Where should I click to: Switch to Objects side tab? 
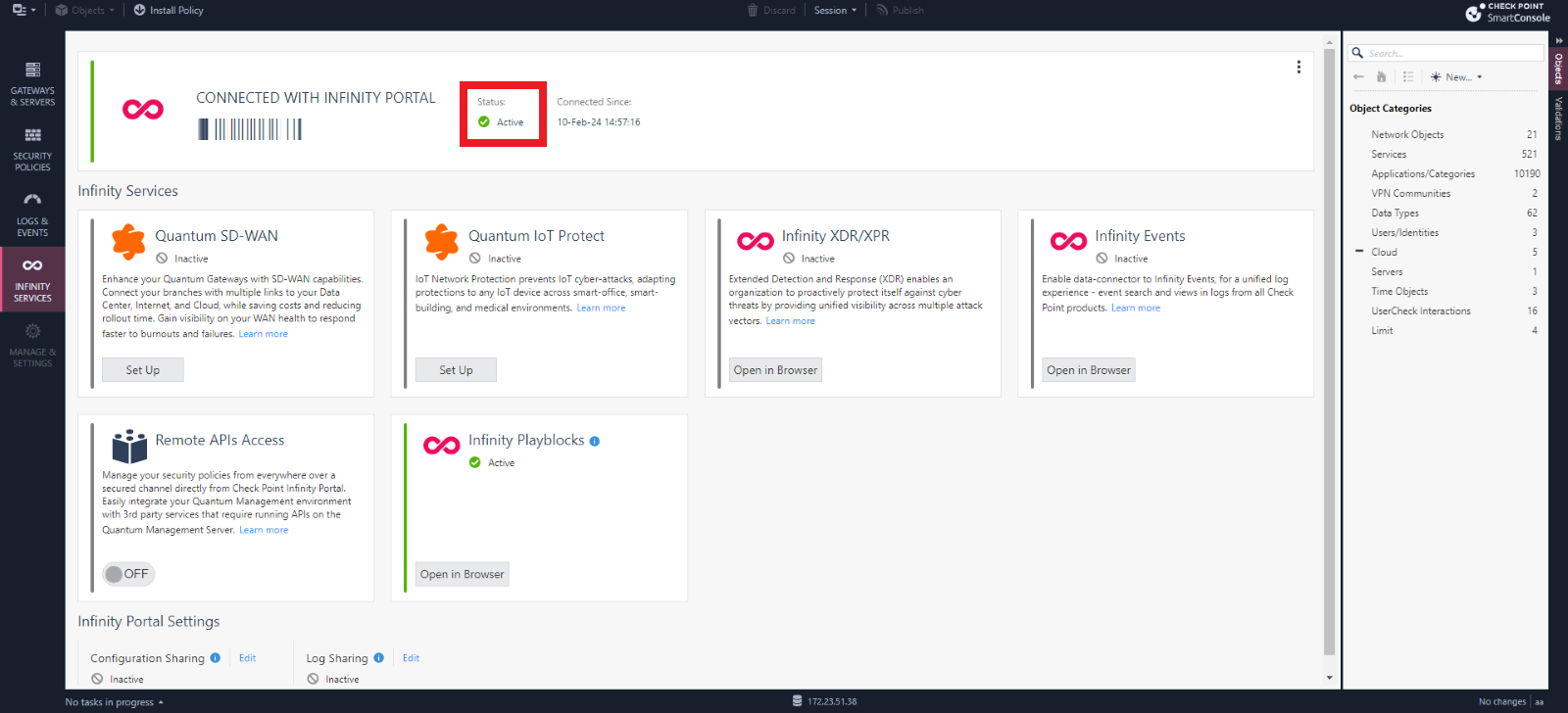(1558, 69)
